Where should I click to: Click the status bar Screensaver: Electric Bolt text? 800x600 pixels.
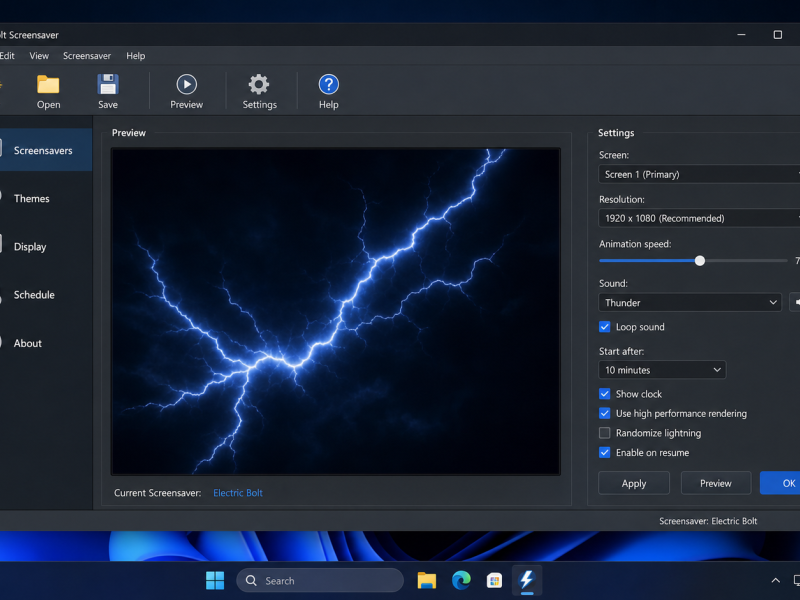tap(708, 521)
